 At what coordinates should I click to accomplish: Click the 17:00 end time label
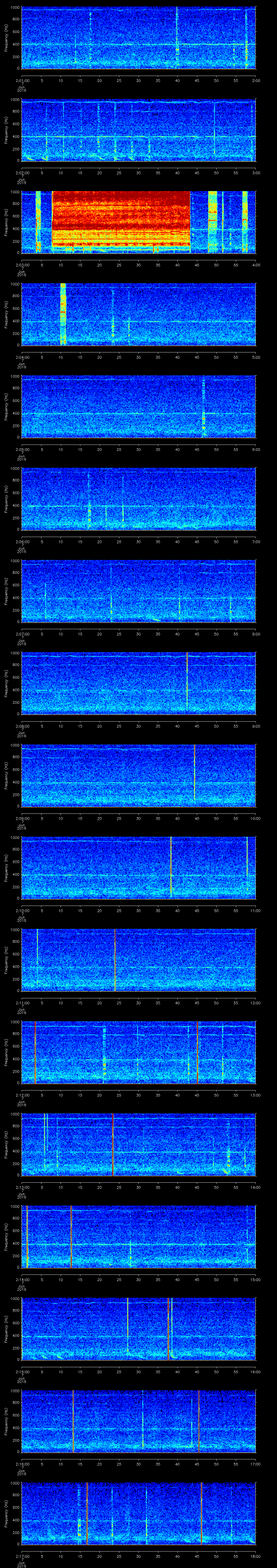point(255,1464)
